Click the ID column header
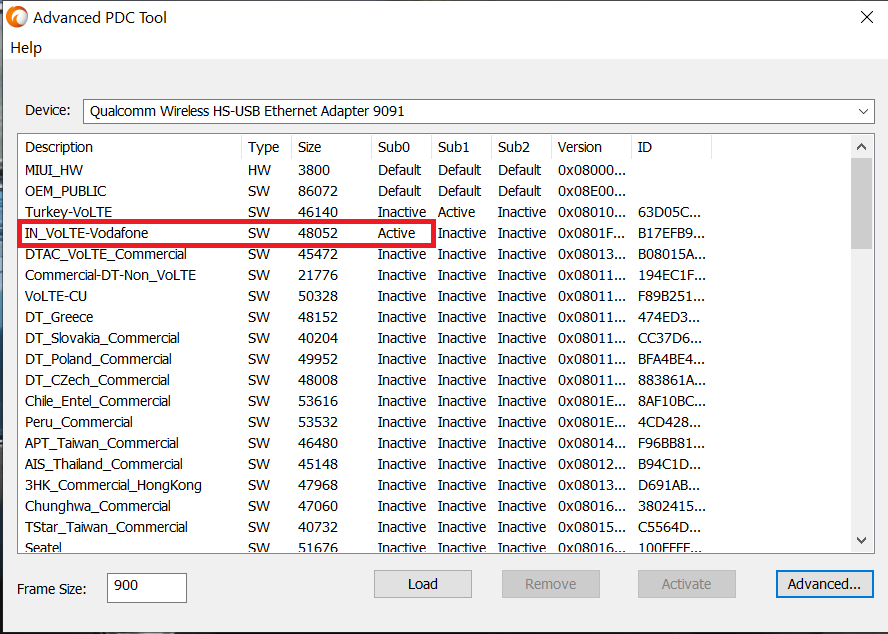888x634 pixels. click(x=672, y=147)
